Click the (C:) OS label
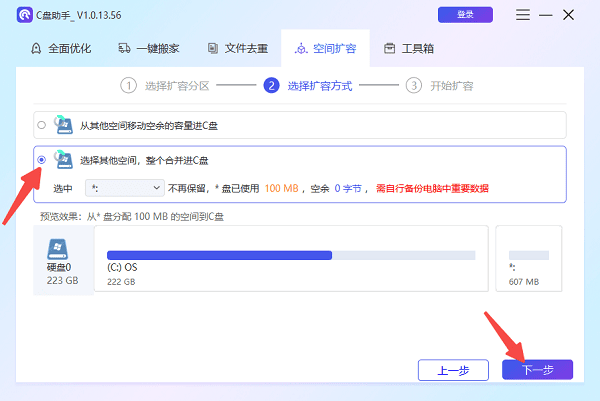Screen dimensions: 600x401 122,267
